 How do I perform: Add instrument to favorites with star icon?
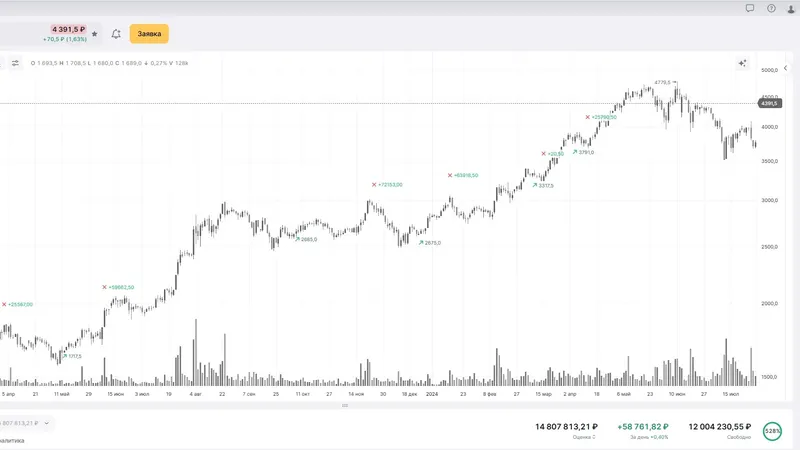95,34
